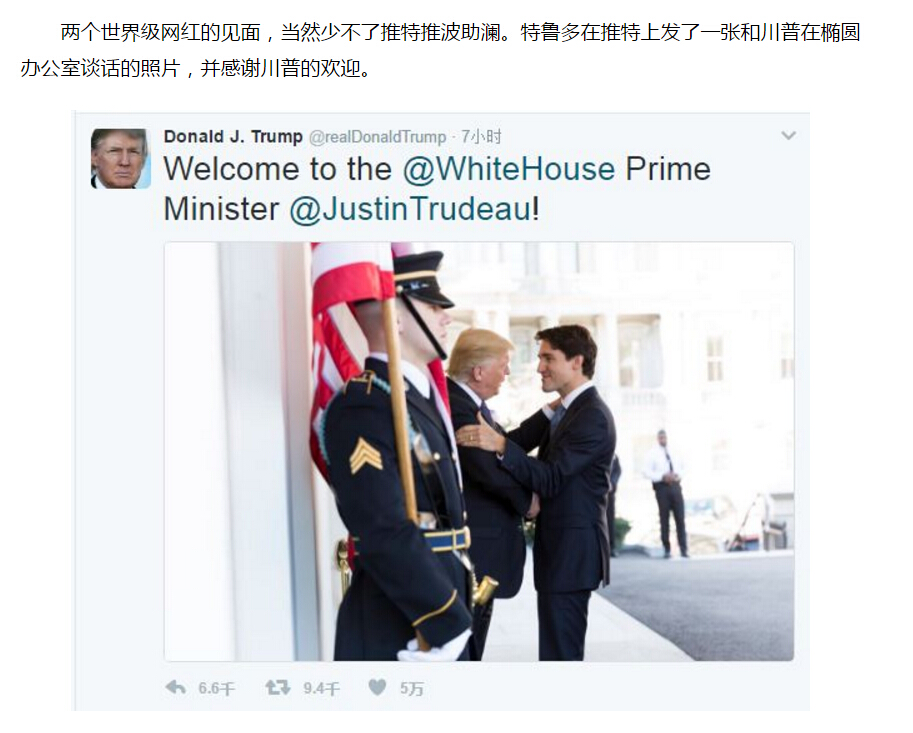Screen dimensions: 913x733
Task: Click the retweet icon
Action: point(278,688)
